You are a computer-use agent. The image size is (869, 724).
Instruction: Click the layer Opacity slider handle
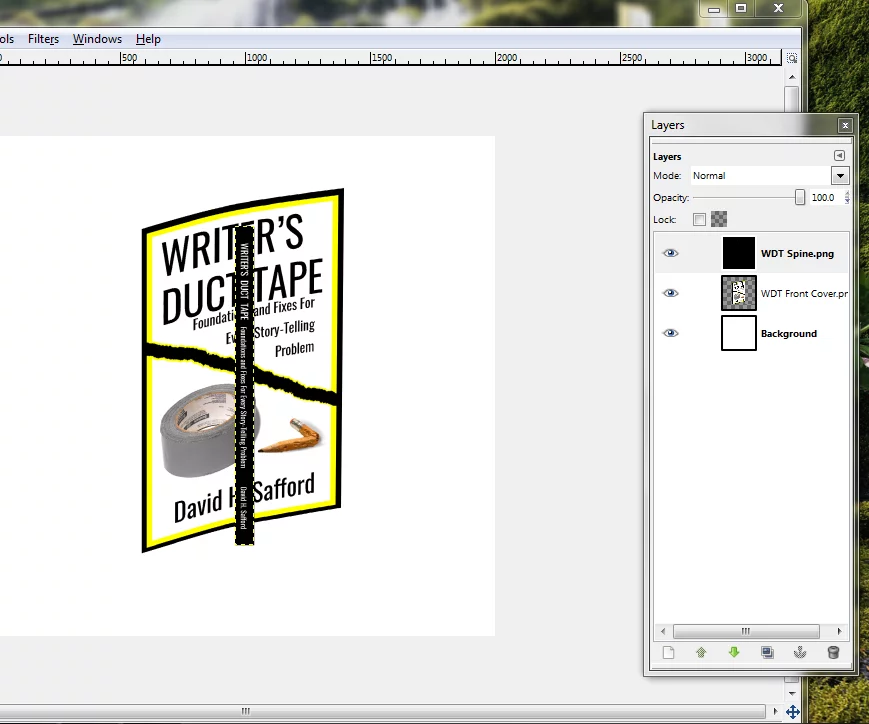click(800, 198)
